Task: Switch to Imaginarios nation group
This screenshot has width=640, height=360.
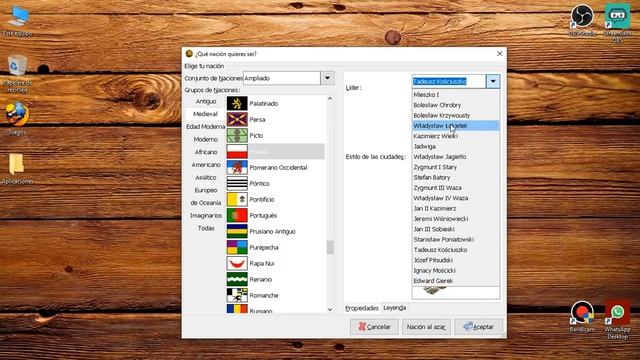Action: 206,215
